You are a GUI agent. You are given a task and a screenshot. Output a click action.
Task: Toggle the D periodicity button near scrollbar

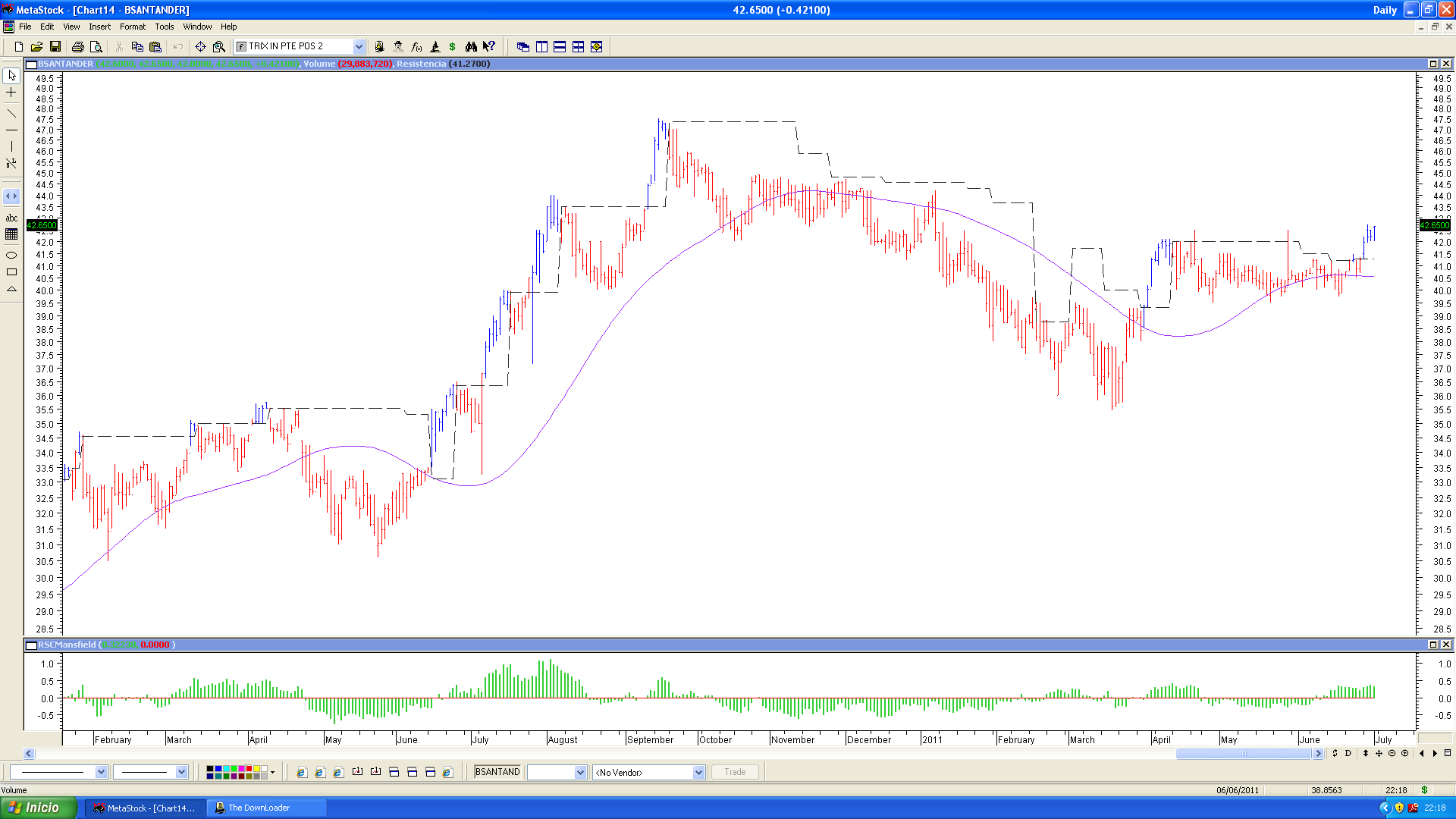point(1348,753)
